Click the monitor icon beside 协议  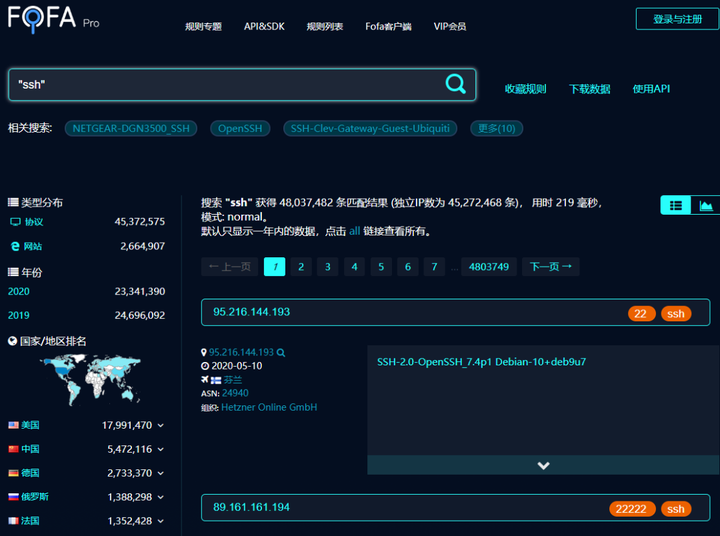click(15, 222)
